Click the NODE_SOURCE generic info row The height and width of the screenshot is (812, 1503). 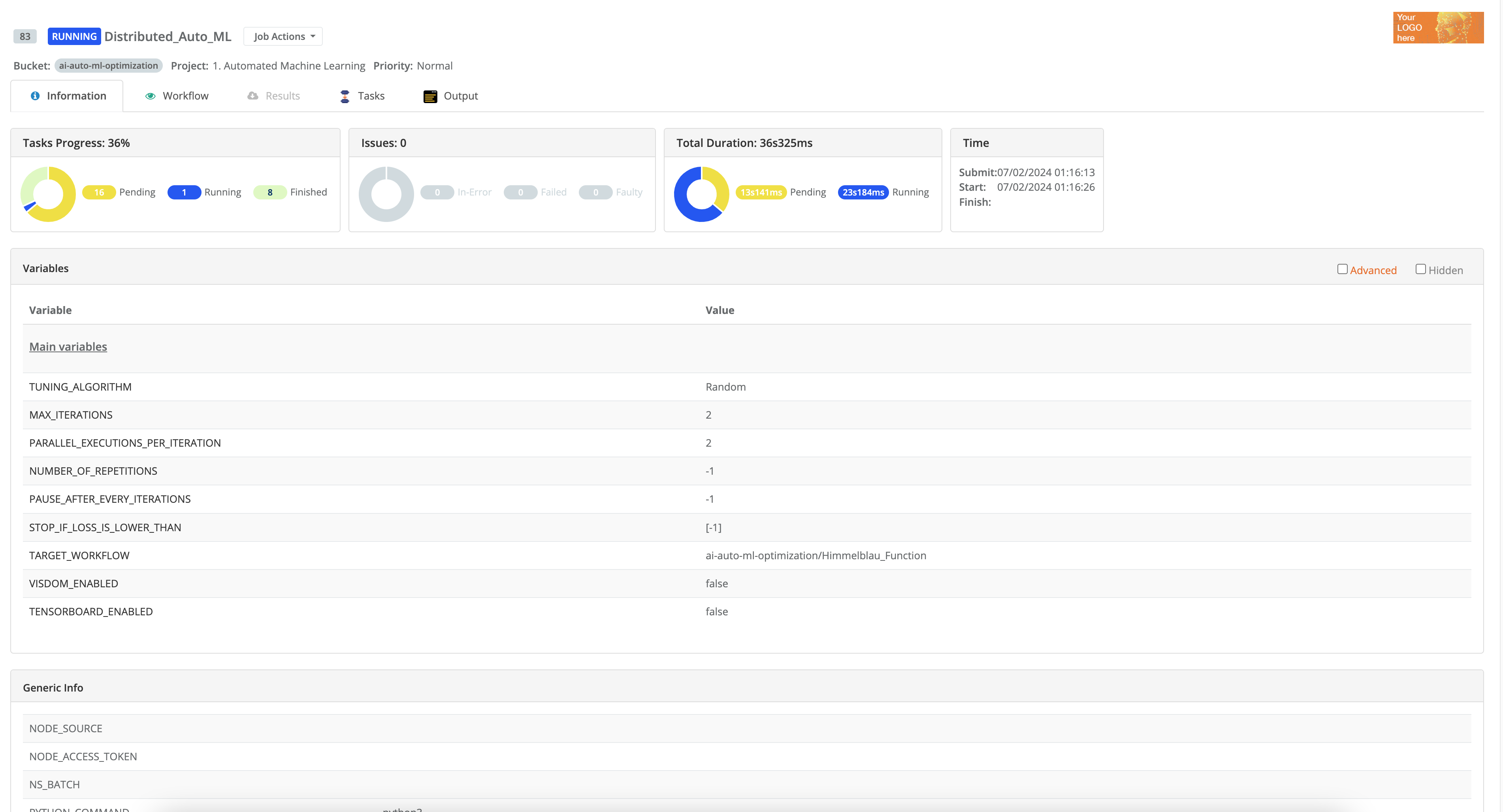747,729
